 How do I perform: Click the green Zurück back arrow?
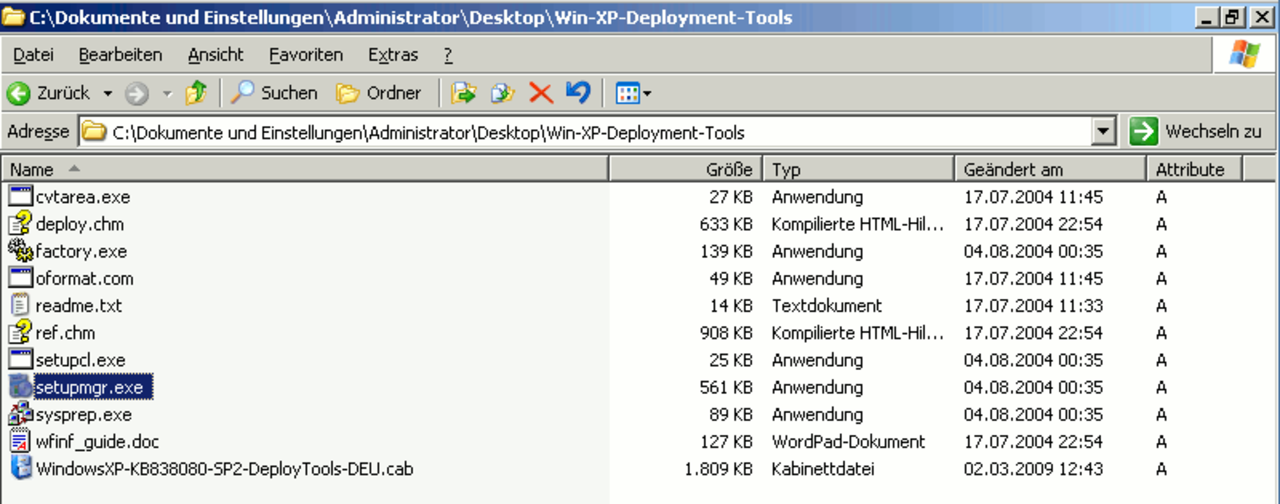tap(18, 93)
